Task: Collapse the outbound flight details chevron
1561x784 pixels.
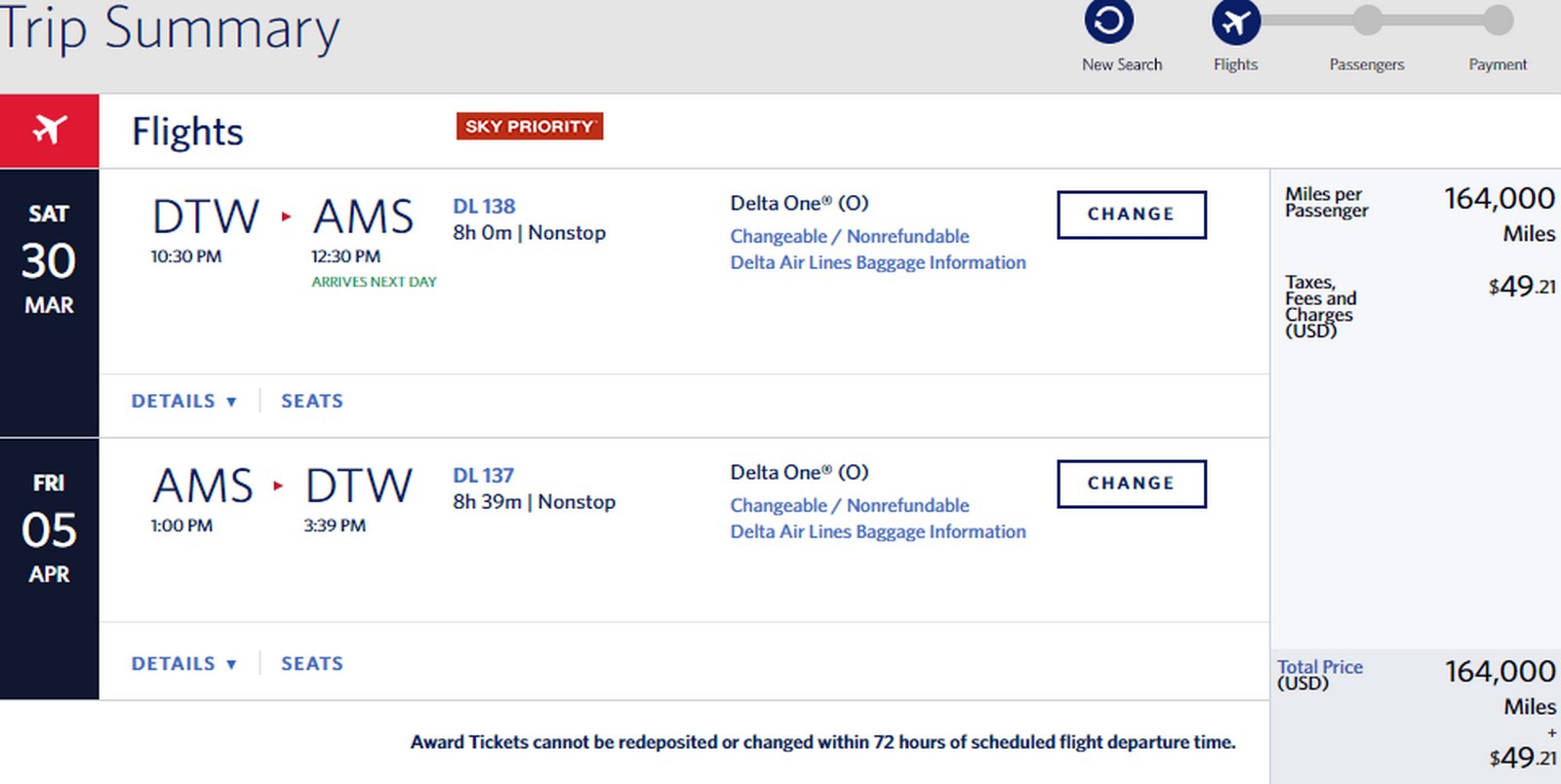Action: (x=231, y=402)
